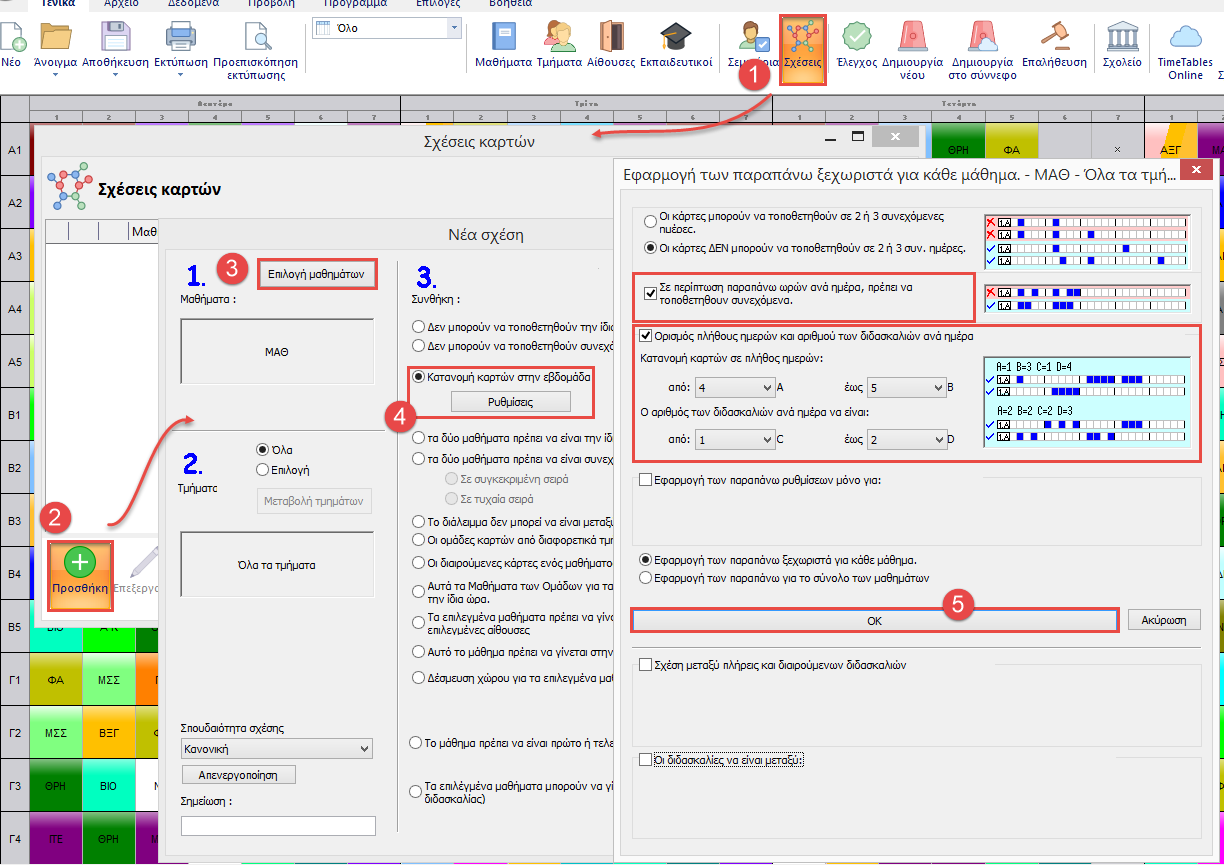
Task: Open the Σχολείο building icon
Action: pyautogui.click(x=1122, y=37)
